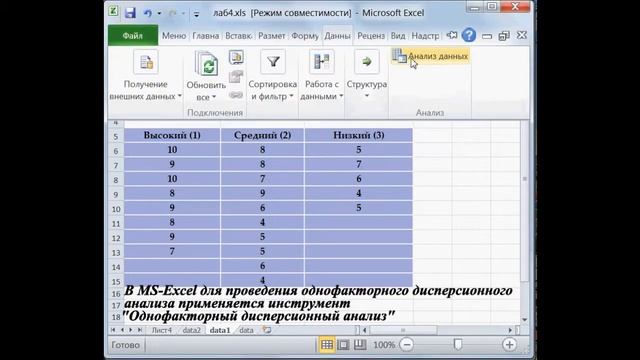Click the zoom slider handle

coord(458,345)
